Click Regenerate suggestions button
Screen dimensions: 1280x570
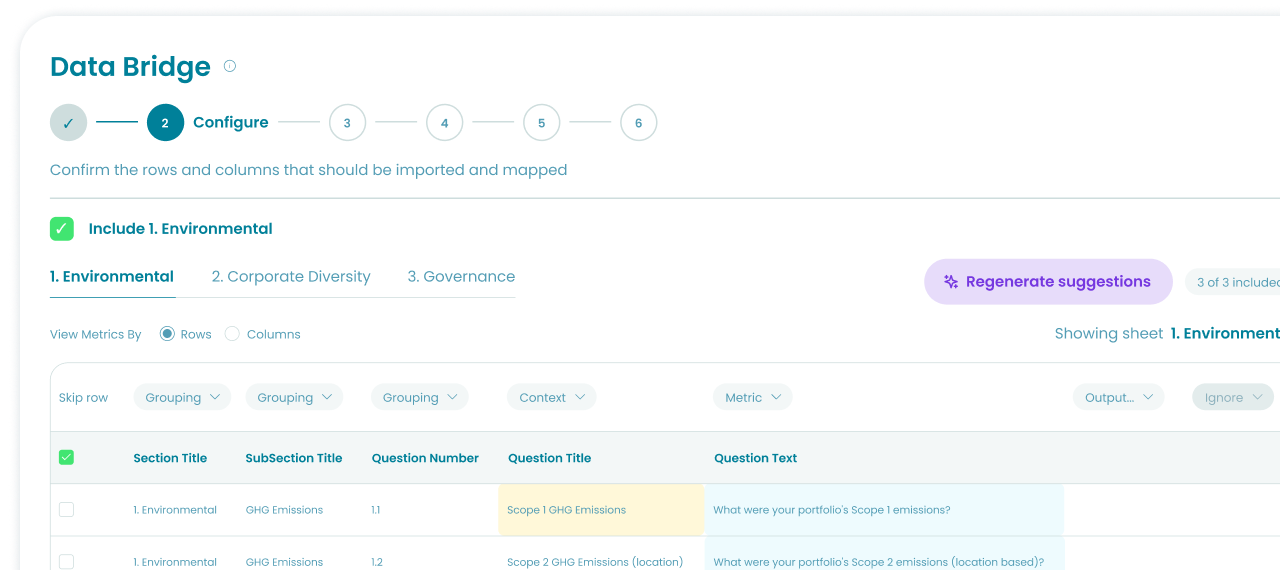1048,282
